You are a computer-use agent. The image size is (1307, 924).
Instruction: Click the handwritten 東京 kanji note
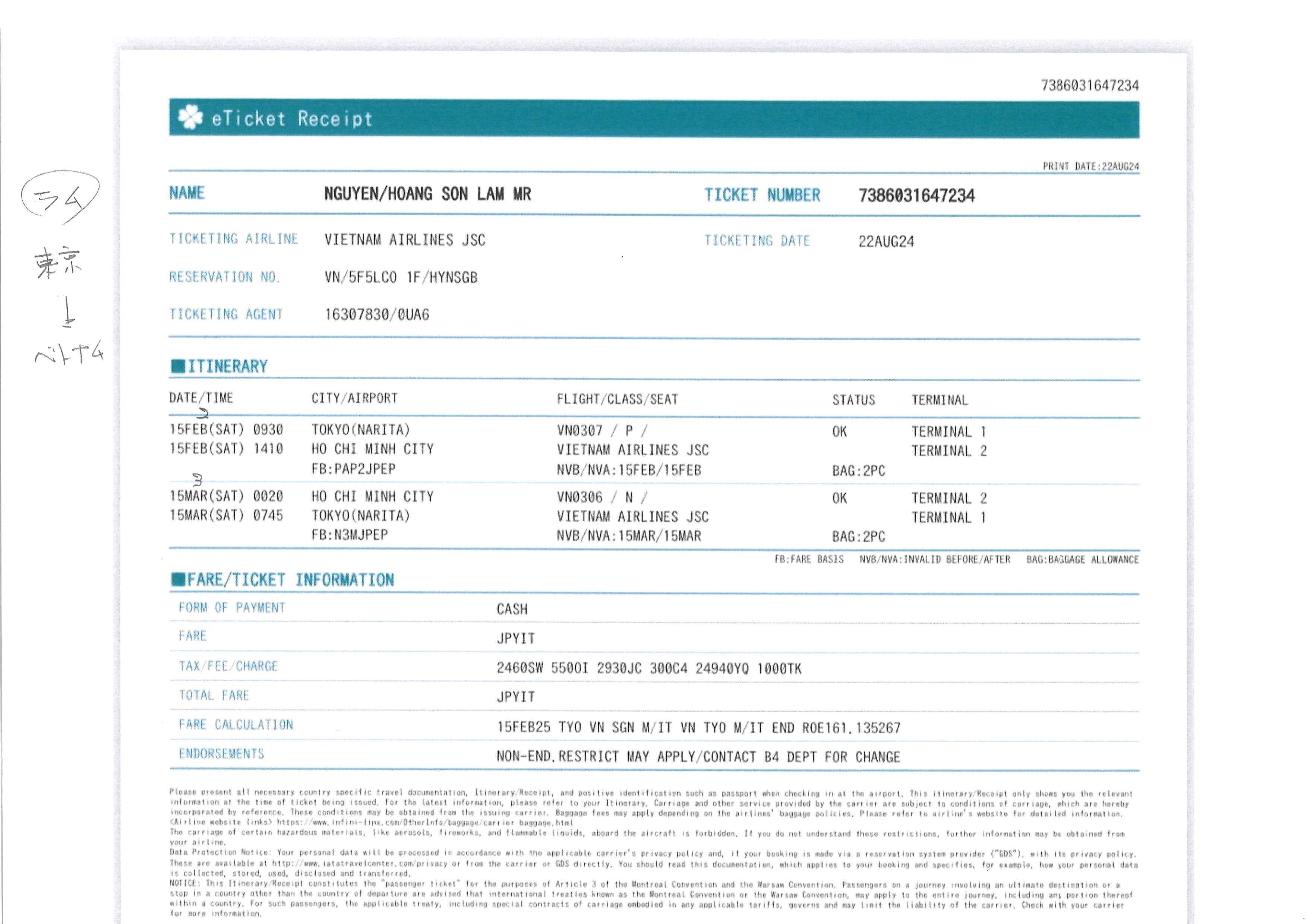coord(59,263)
